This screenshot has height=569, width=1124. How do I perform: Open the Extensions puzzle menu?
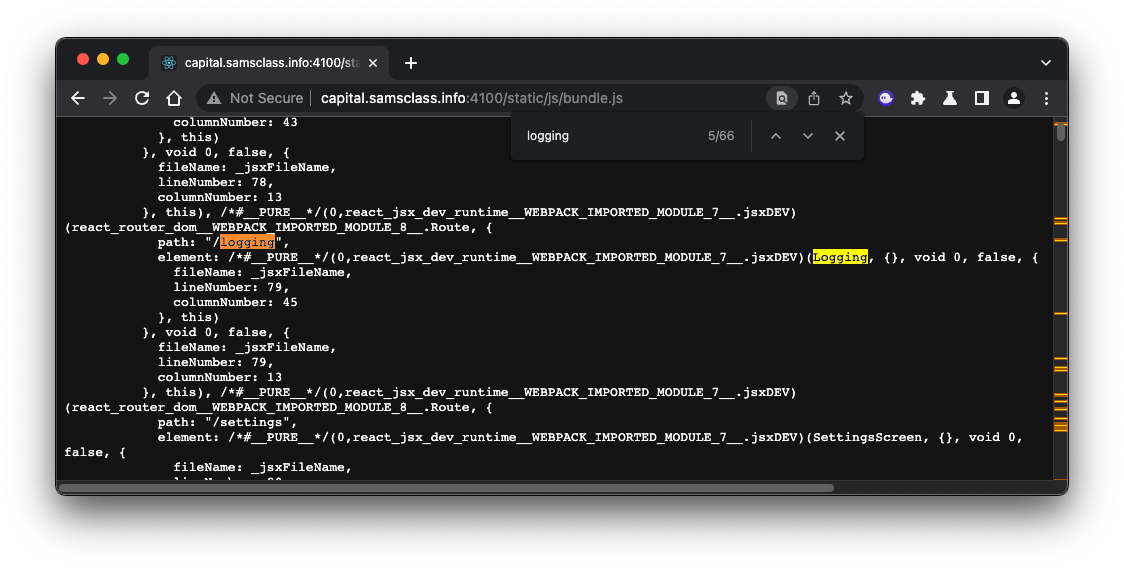click(x=918, y=98)
